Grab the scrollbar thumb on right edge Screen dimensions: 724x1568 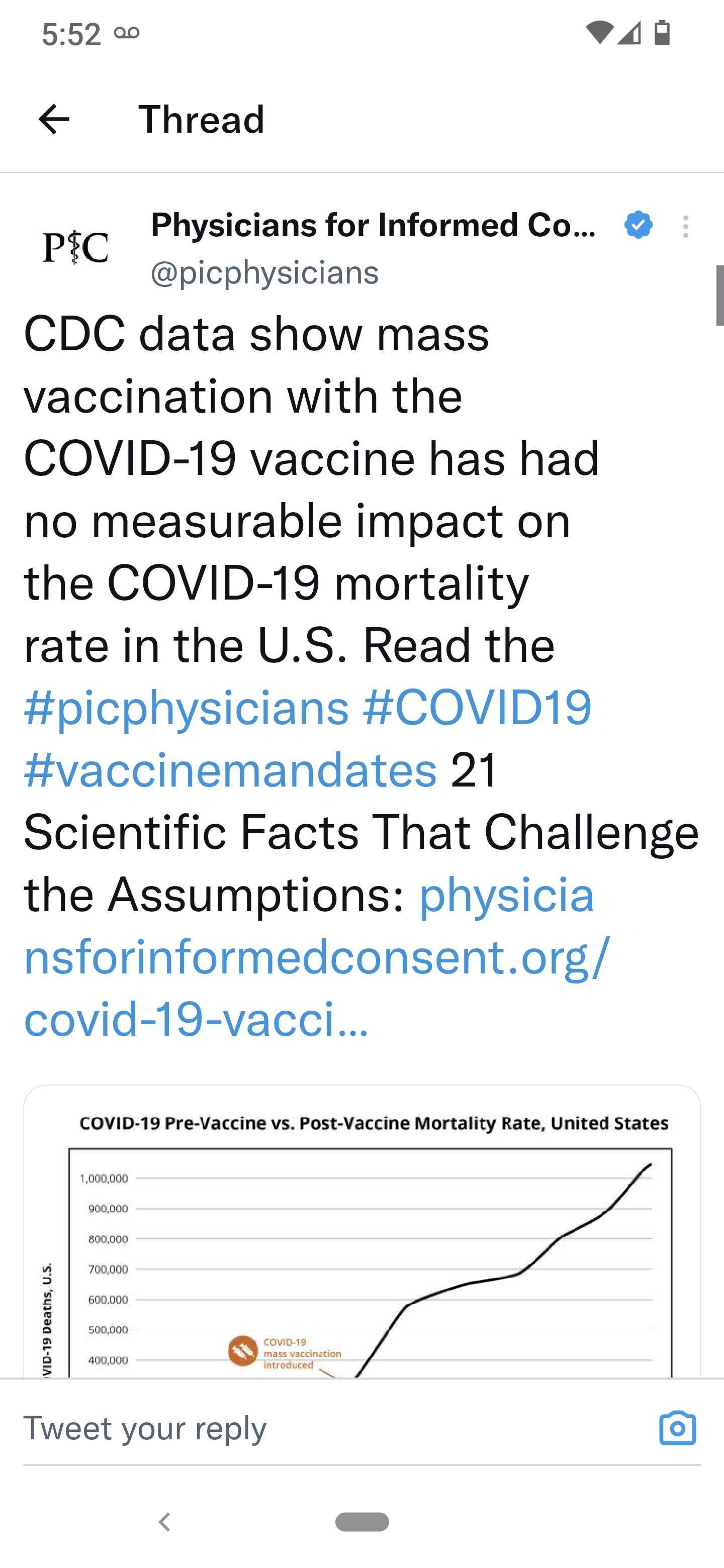pos(720,296)
